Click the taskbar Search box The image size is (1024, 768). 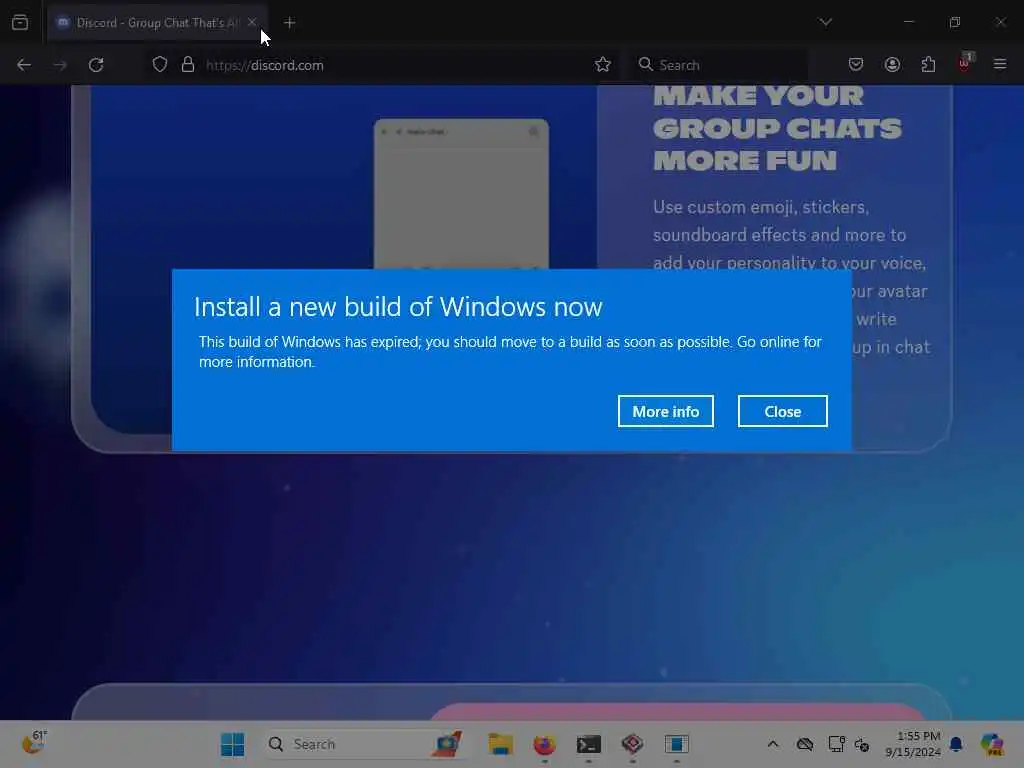366,744
